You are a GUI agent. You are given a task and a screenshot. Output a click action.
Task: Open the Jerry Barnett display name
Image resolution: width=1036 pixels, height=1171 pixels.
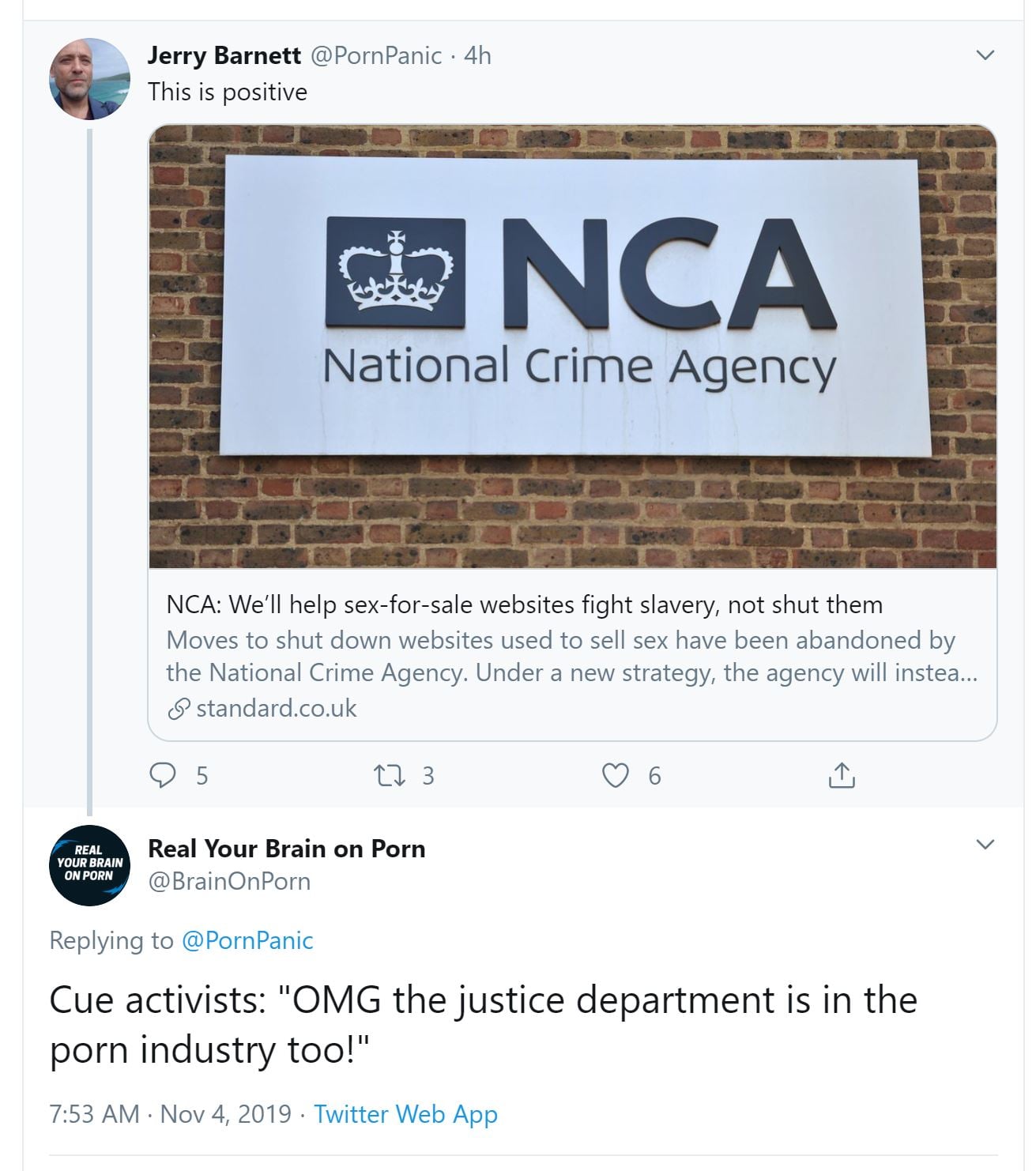pos(224,55)
